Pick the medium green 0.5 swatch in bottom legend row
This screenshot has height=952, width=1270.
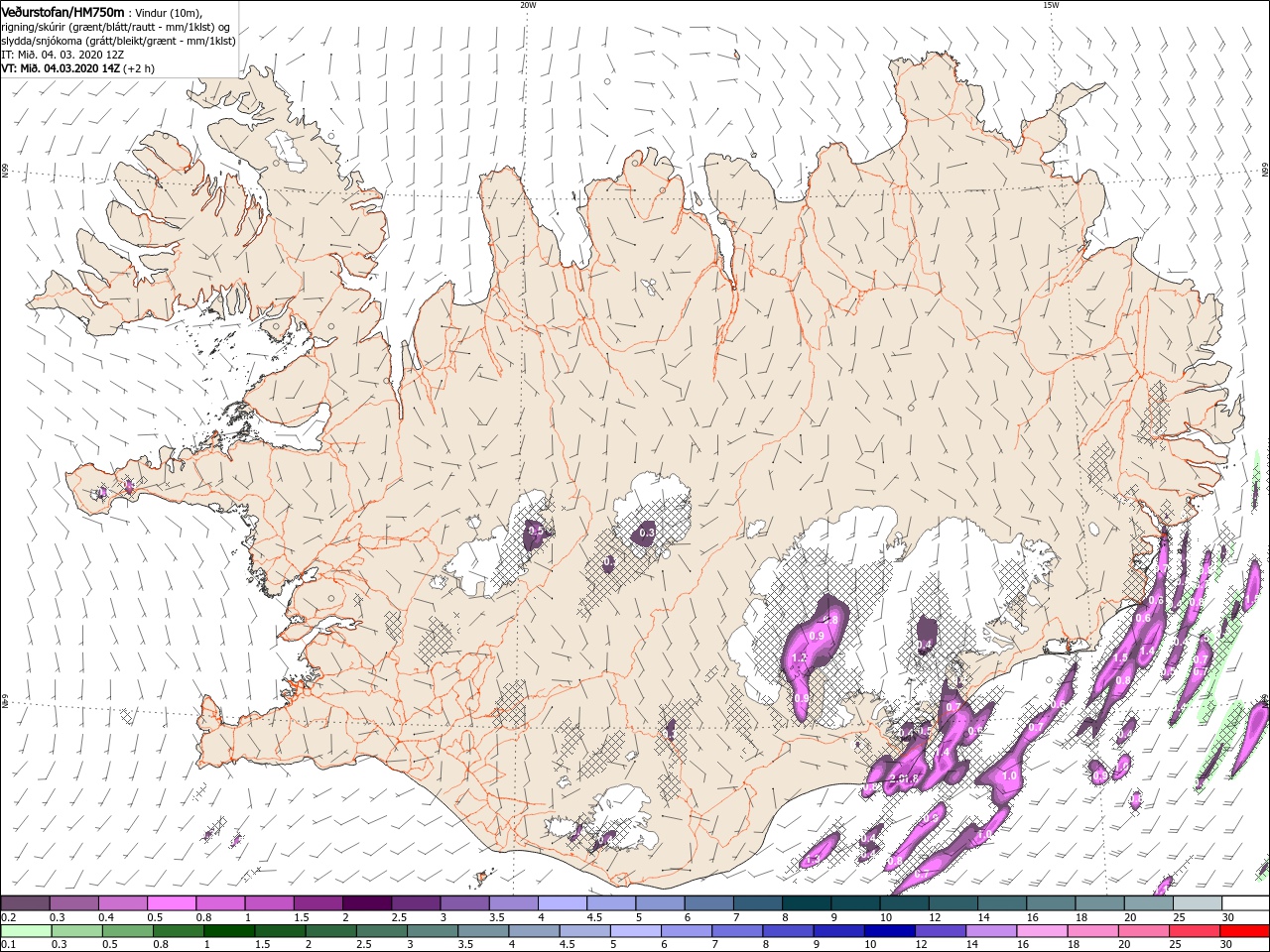coord(127,931)
